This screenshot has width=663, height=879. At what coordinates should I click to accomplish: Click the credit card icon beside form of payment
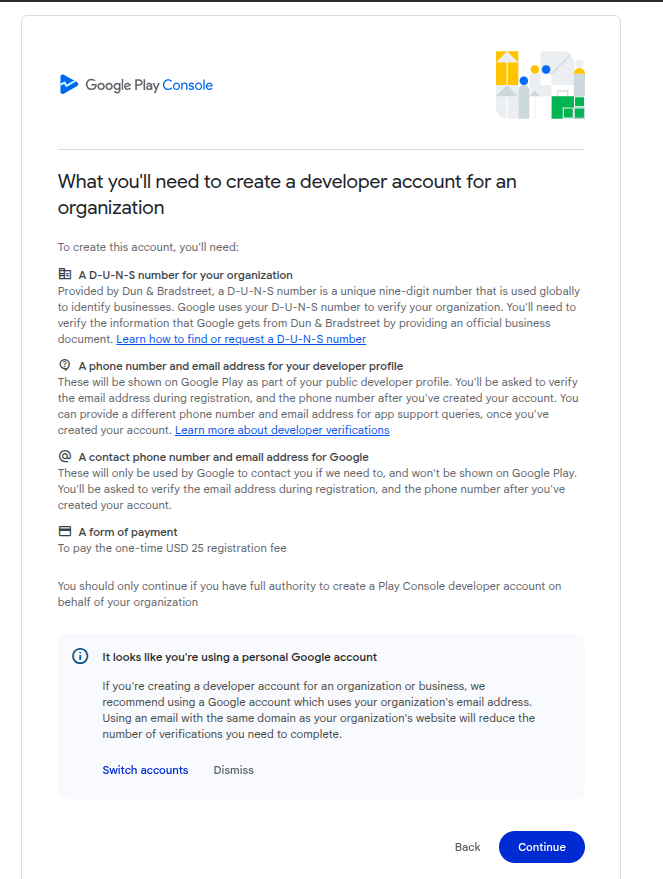[x=65, y=531]
